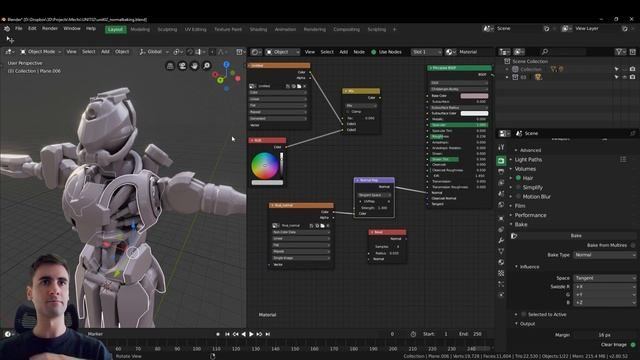Open the Swizzle B +Z dropdown

click(604, 302)
